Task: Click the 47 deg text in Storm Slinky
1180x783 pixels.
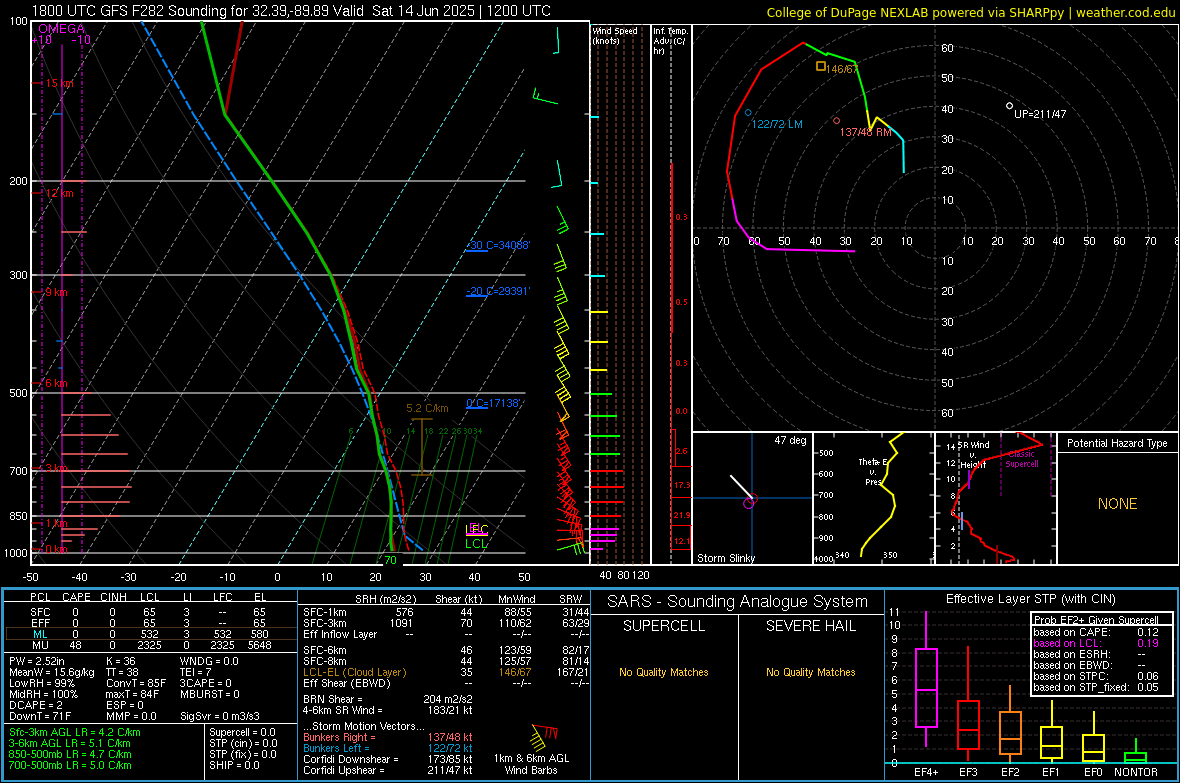Action: tap(790, 440)
